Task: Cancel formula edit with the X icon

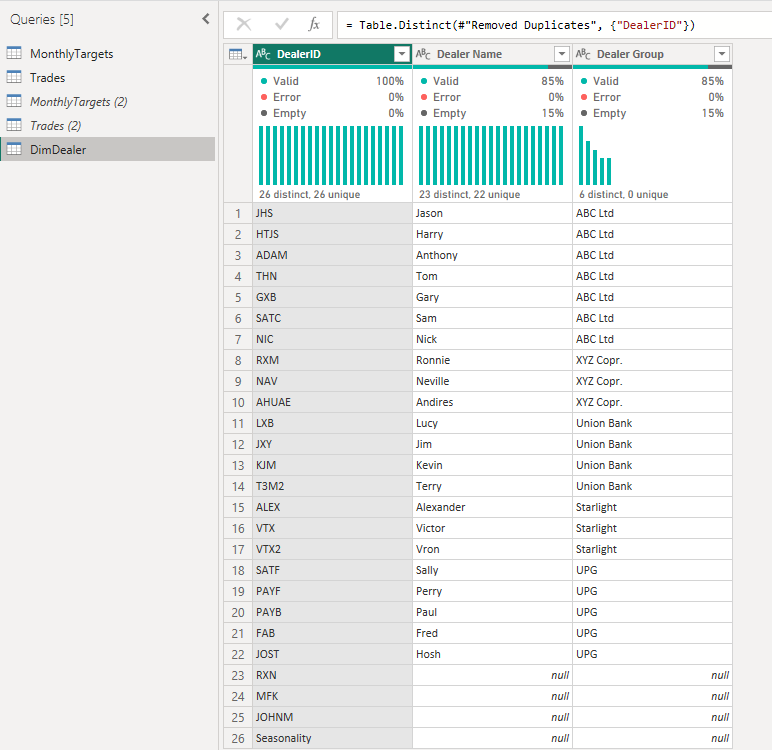Action: pyautogui.click(x=244, y=24)
